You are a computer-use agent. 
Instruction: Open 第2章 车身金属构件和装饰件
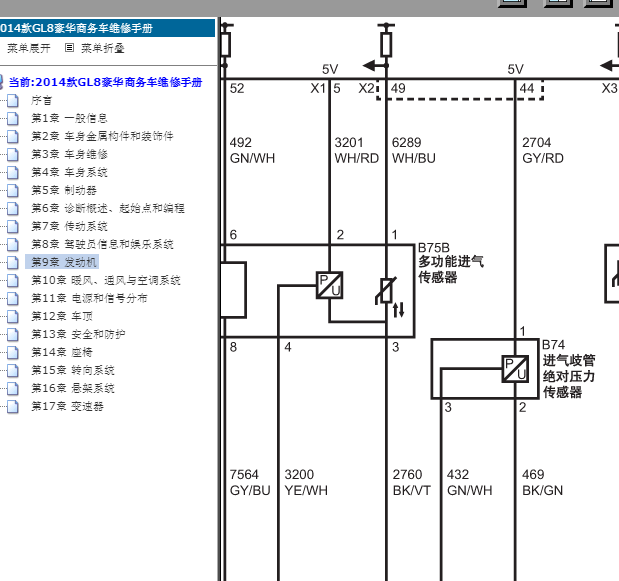click(x=102, y=136)
